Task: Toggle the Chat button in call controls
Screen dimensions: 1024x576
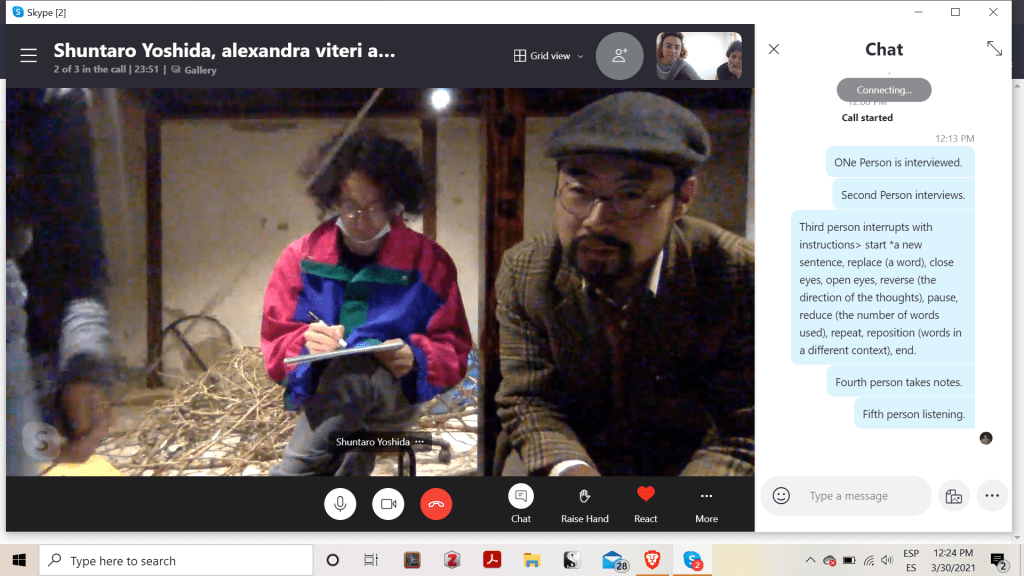Action: pos(521,503)
